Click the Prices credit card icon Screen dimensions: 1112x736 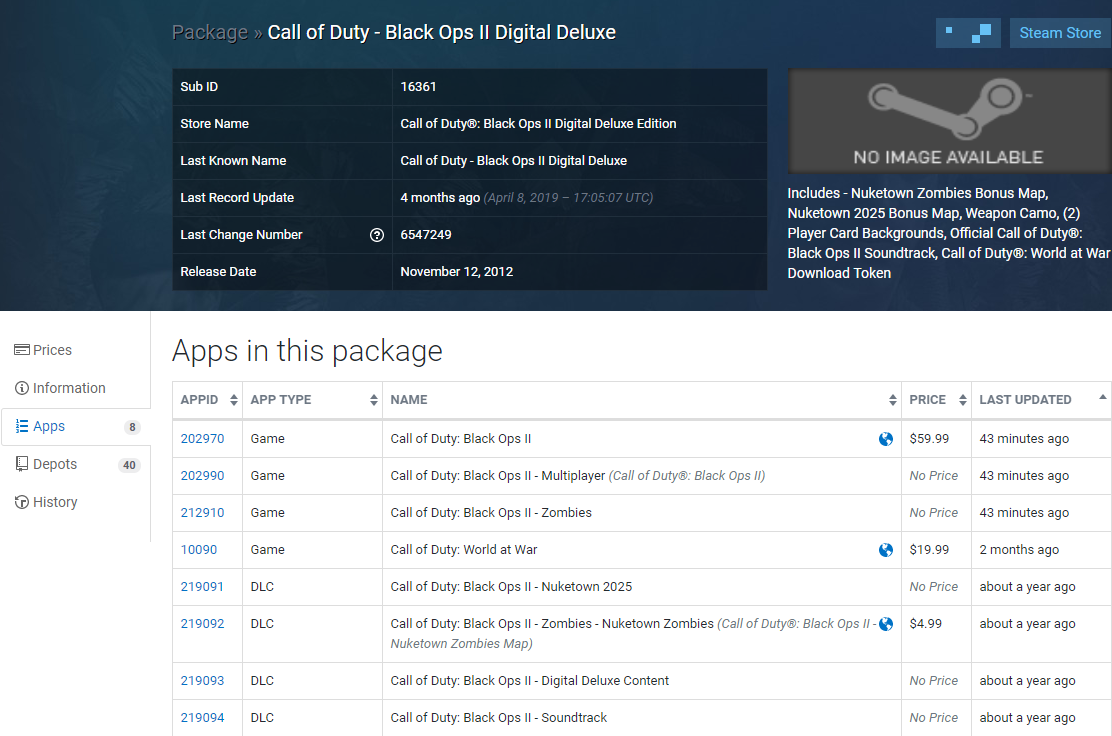[x=22, y=350]
